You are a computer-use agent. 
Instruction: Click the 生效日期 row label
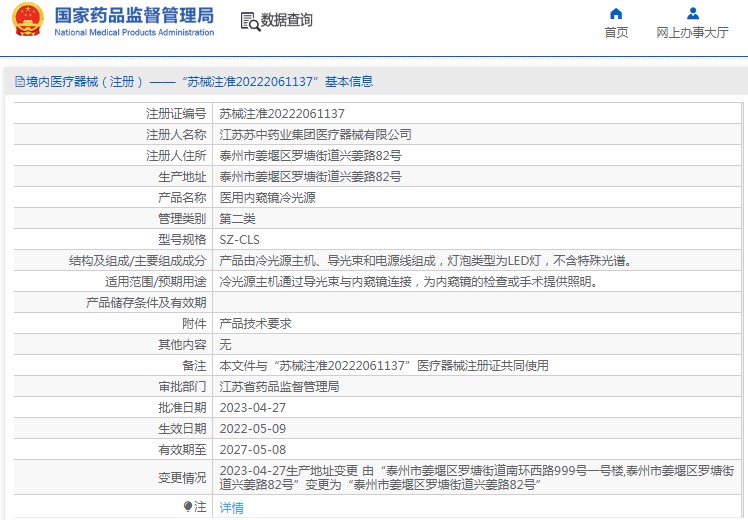182,428
